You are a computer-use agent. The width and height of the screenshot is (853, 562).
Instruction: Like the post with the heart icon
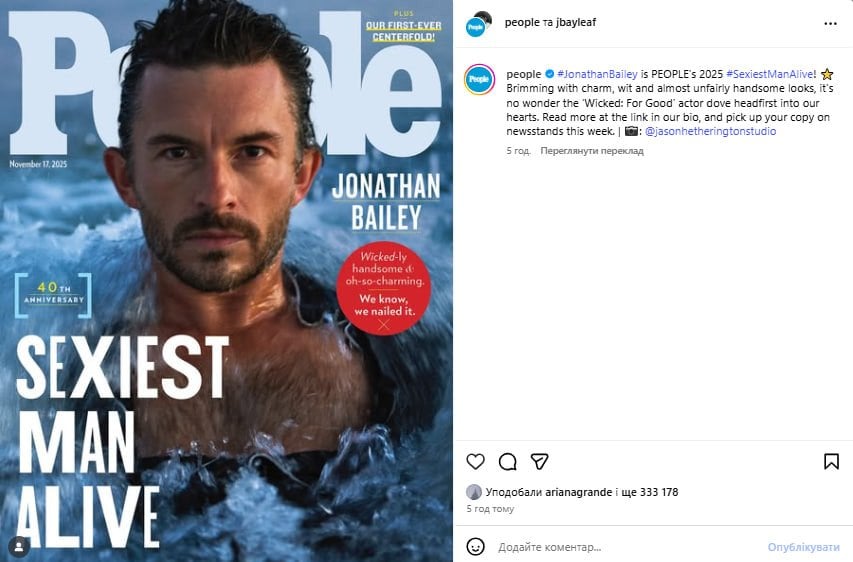(475, 461)
